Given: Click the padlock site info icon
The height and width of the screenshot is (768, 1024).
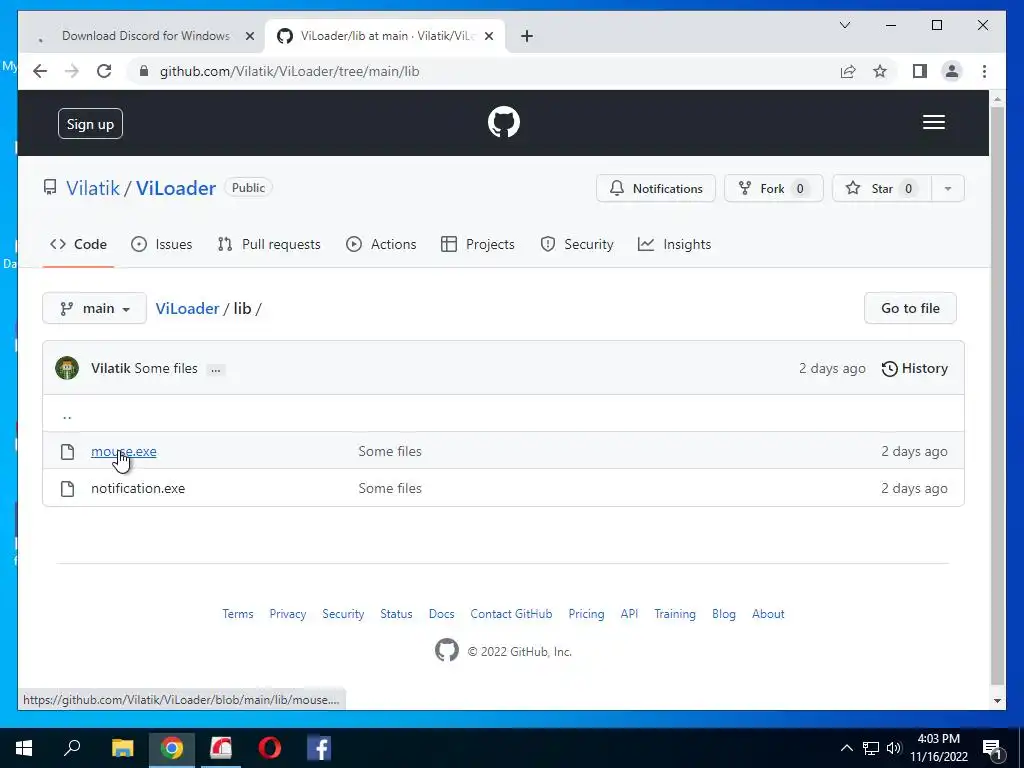Looking at the screenshot, I should [144, 71].
